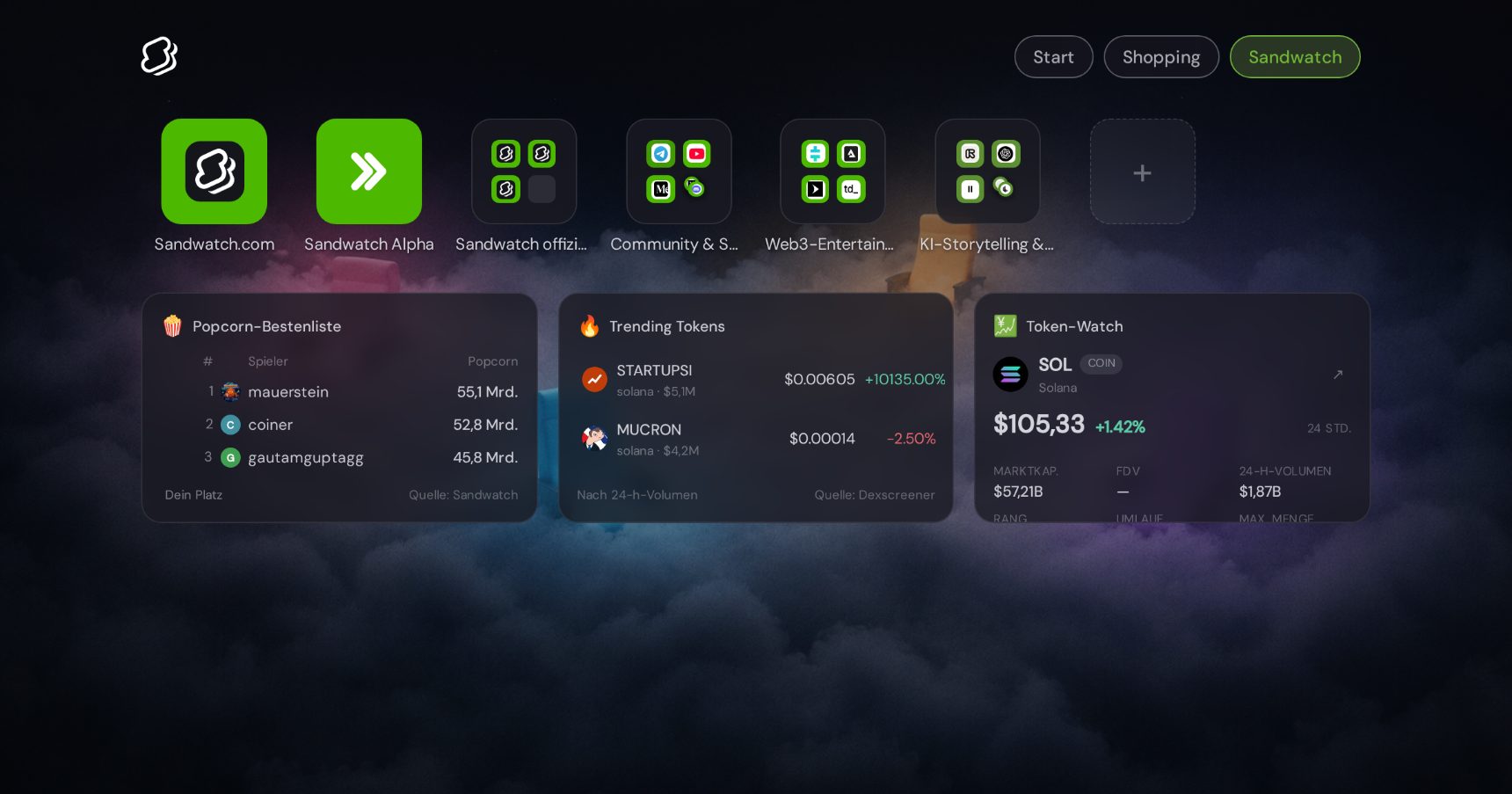
Task: Click the Dein Platz label
Action: 193,495
